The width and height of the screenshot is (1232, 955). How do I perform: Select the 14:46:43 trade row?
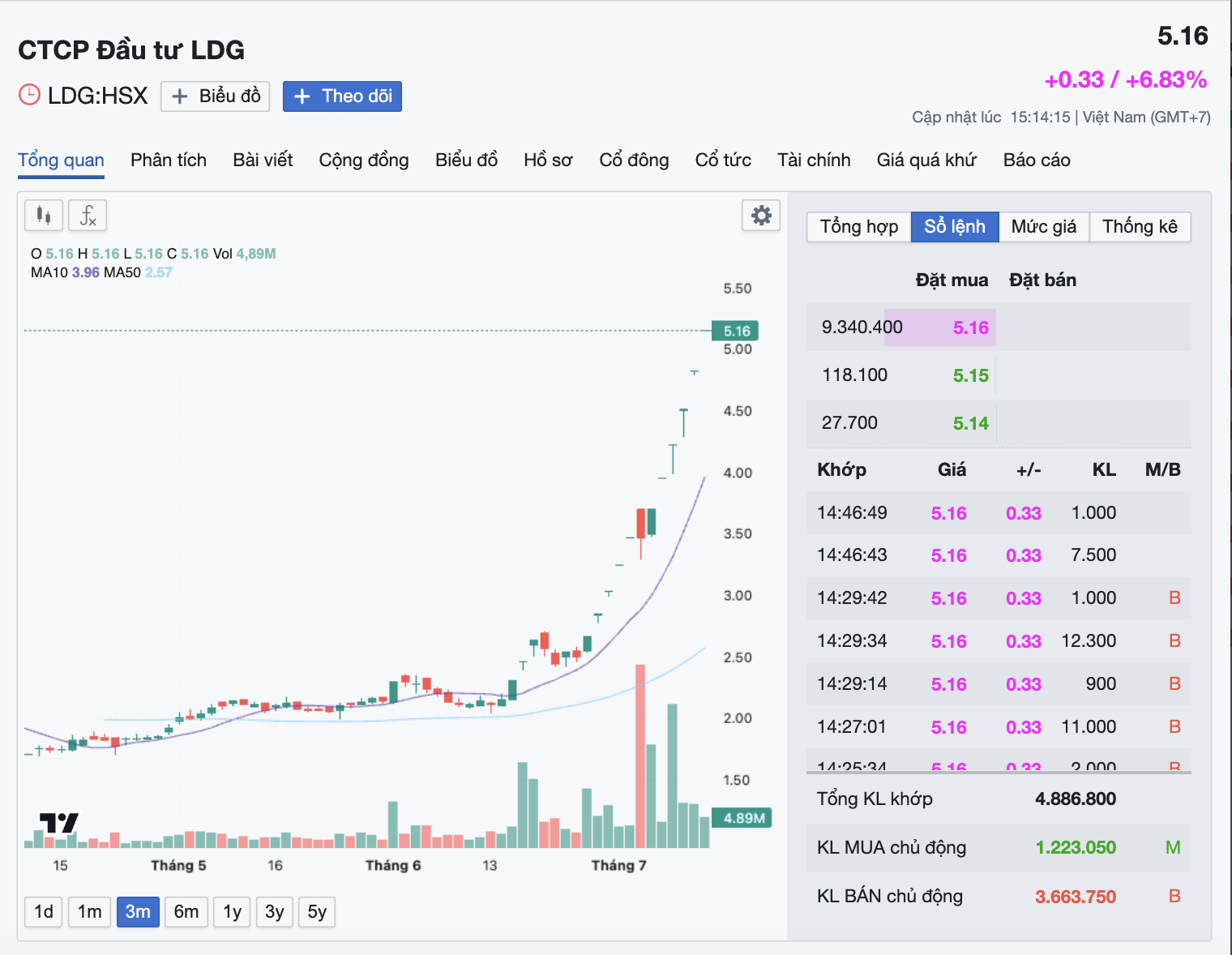tap(999, 555)
